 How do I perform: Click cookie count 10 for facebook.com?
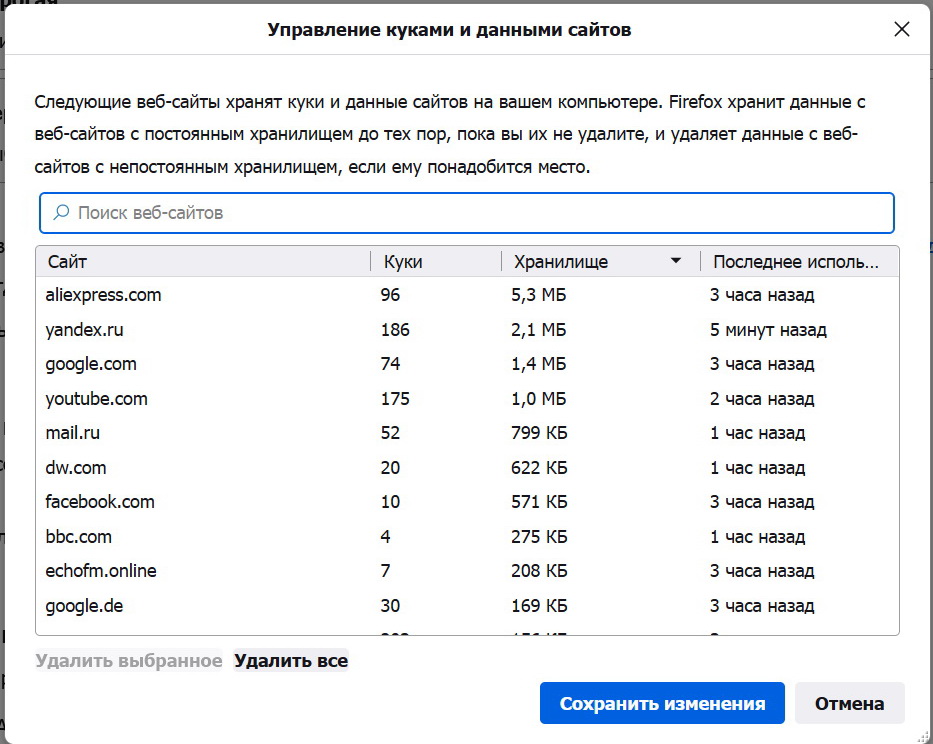point(390,502)
